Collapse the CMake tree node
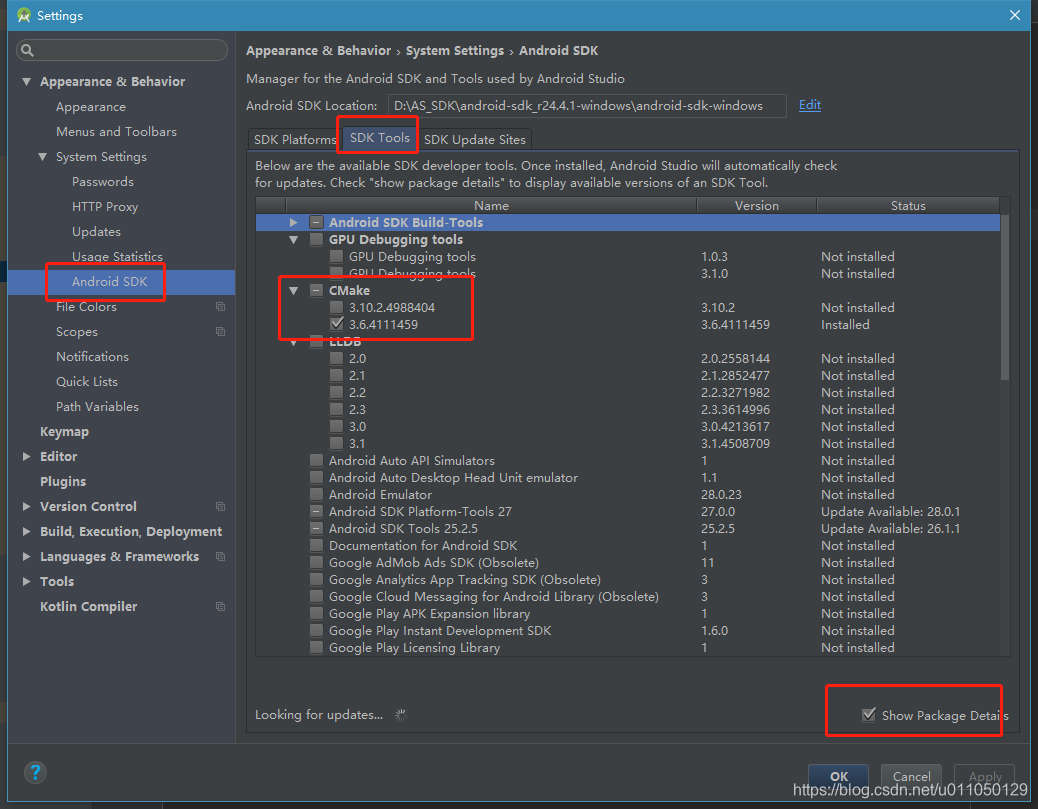1038x809 pixels. 293,290
